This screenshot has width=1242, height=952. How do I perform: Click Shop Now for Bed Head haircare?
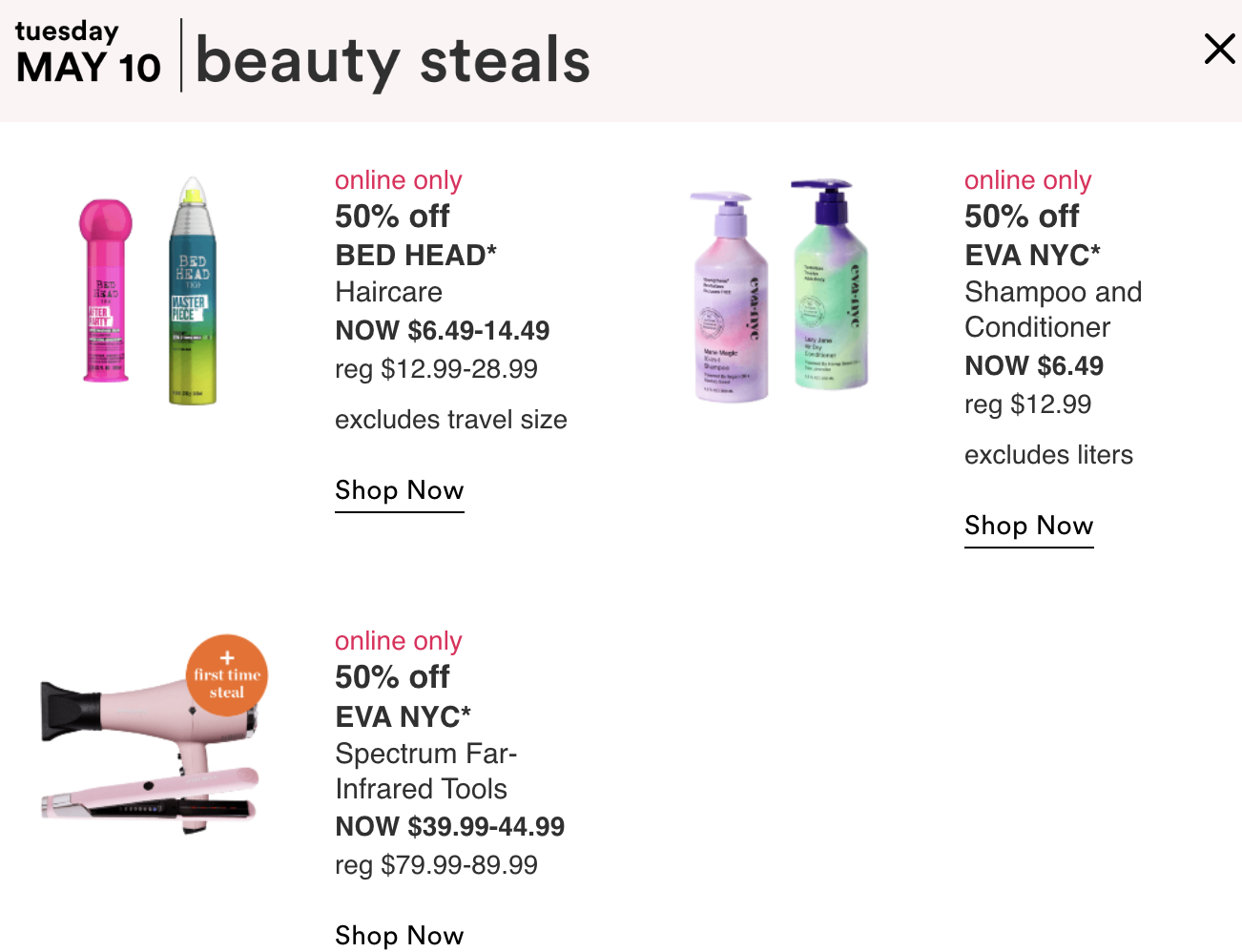pyautogui.click(x=400, y=490)
